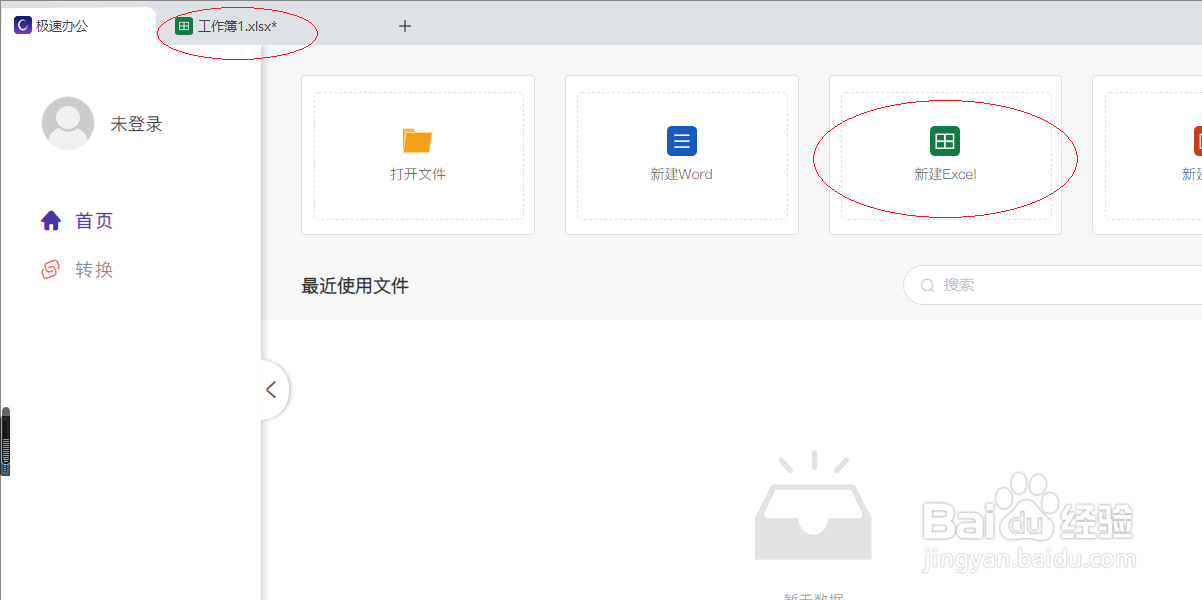Collapse the left sidebar with the chevron

[x=271, y=390]
